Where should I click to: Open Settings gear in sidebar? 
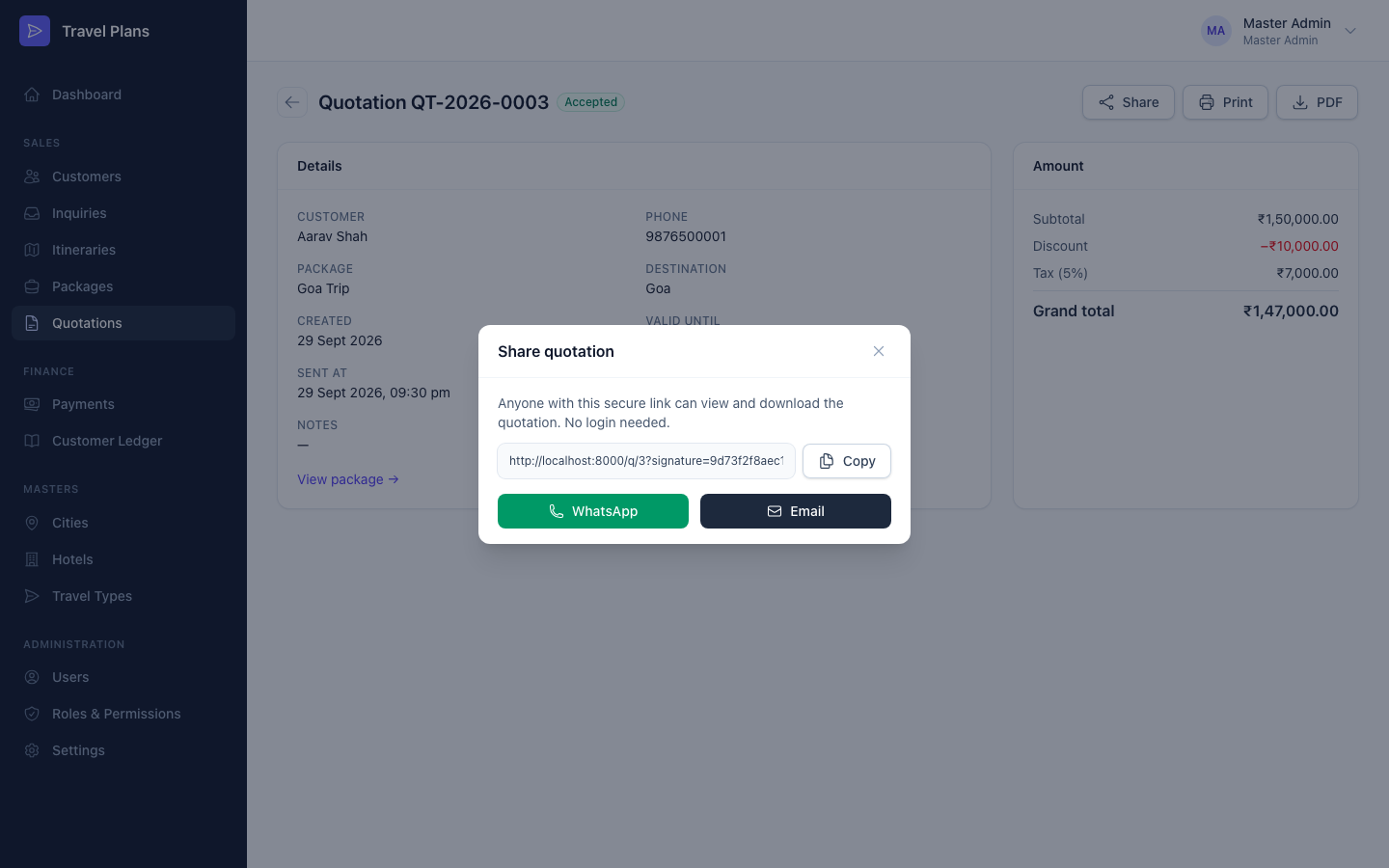32,750
